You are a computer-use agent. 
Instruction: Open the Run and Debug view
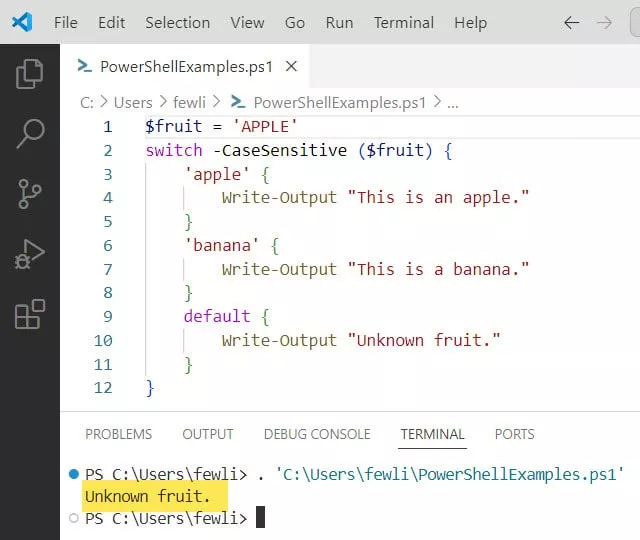point(30,254)
